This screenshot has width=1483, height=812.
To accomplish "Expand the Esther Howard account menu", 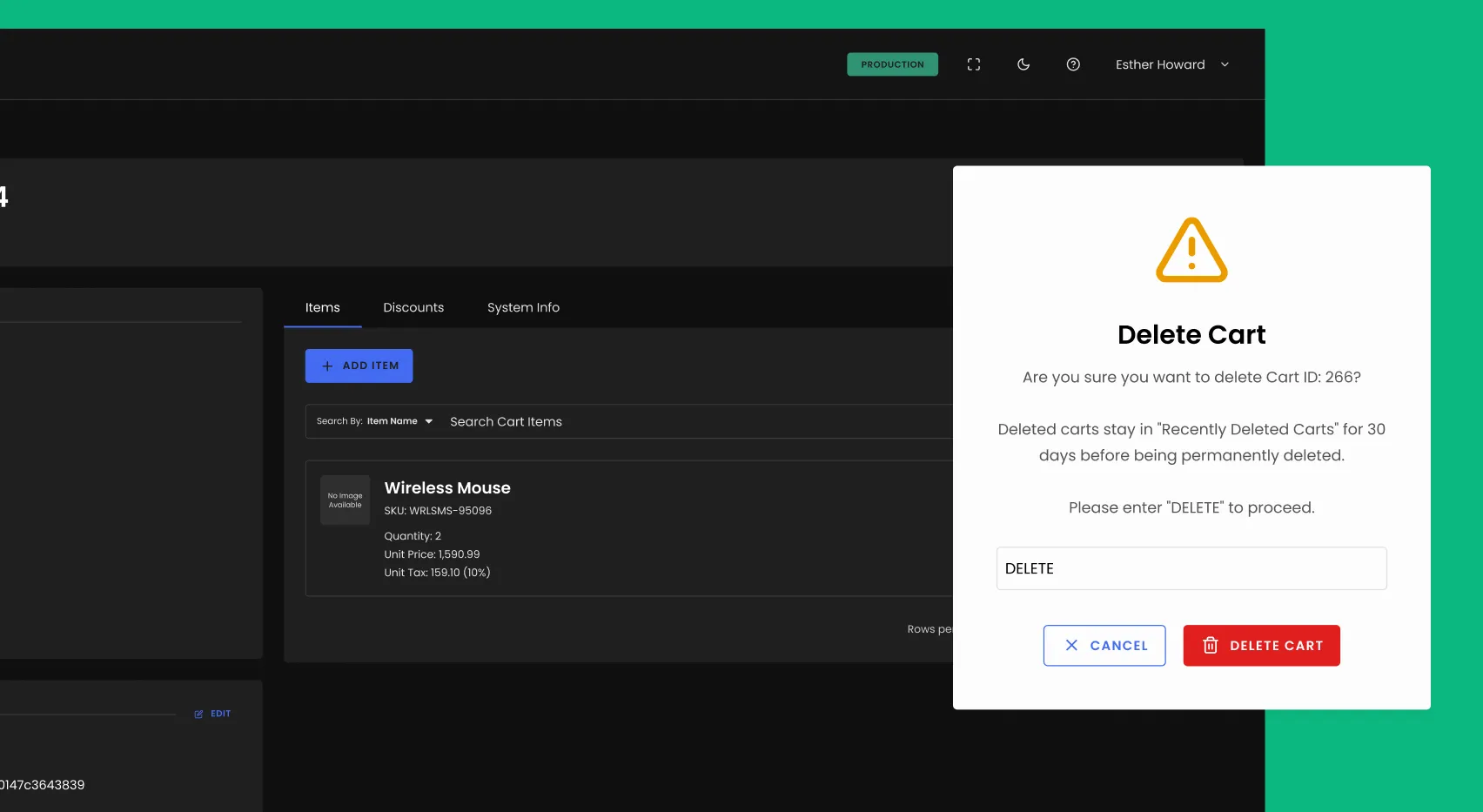I will (x=1171, y=64).
